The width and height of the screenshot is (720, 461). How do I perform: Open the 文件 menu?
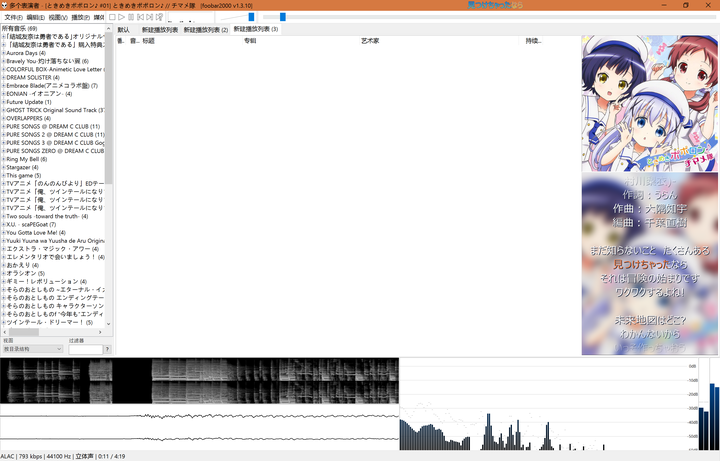click(x=13, y=17)
